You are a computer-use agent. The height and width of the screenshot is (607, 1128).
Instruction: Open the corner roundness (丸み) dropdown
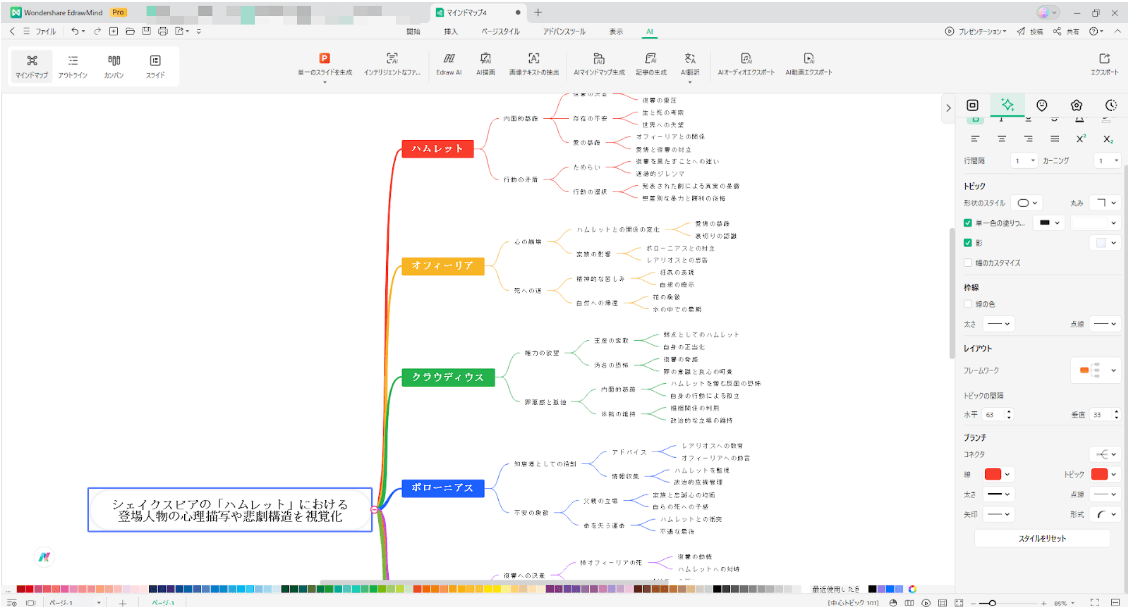tap(1104, 203)
